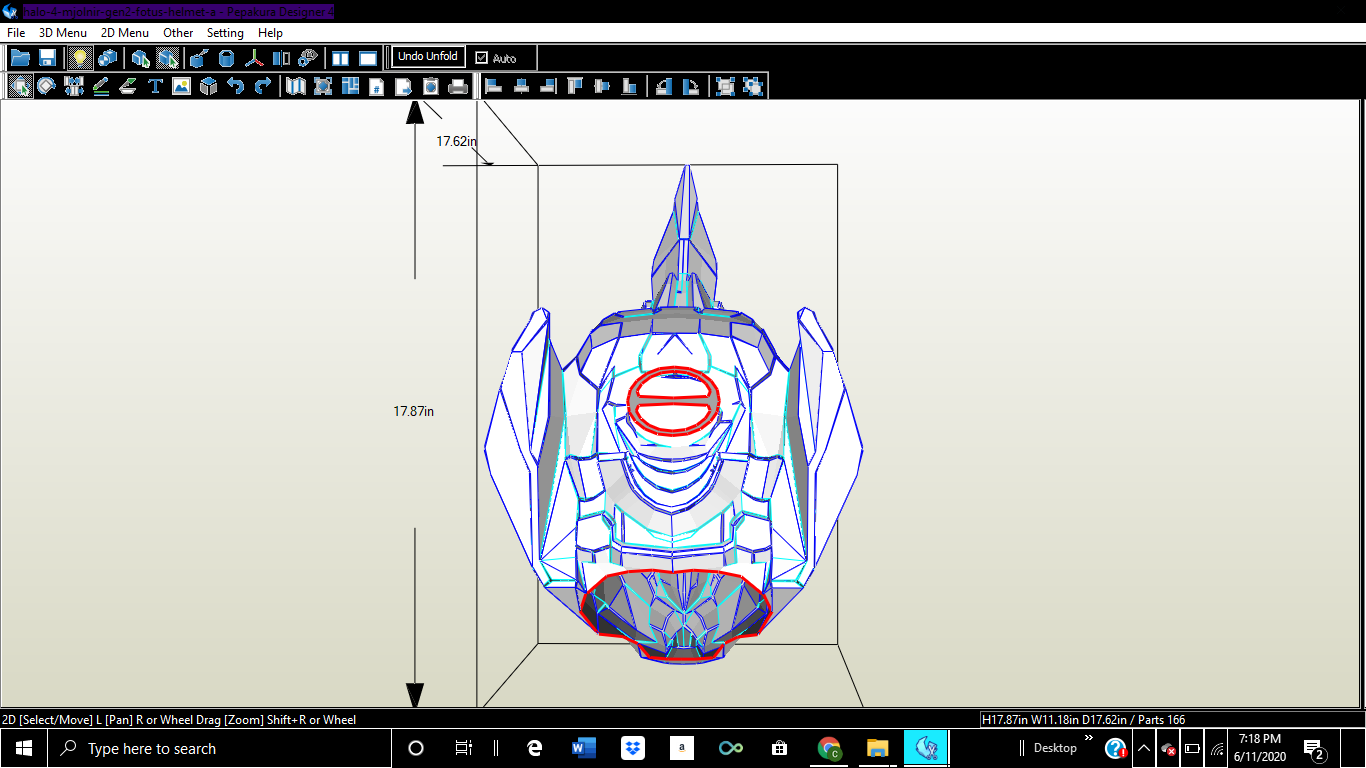This screenshot has width=1366, height=768.
Task: Select the highlighted 3D select cursor tool
Action: pyautogui.click(x=168, y=58)
